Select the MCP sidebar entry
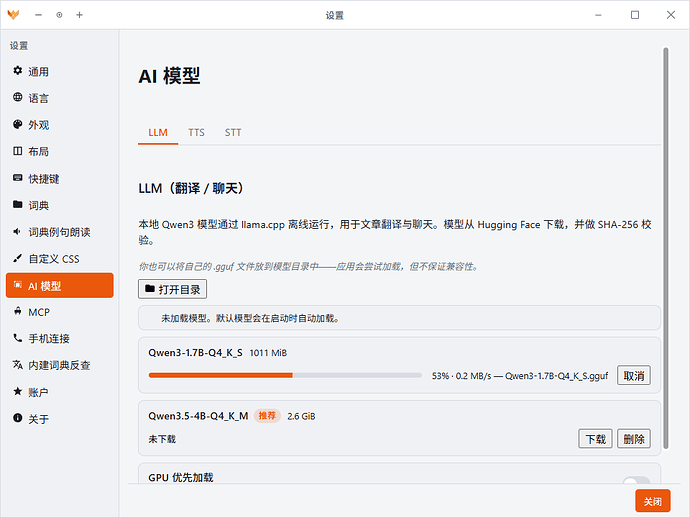The width and height of the screenshot is (690, 517). (59, 312)
